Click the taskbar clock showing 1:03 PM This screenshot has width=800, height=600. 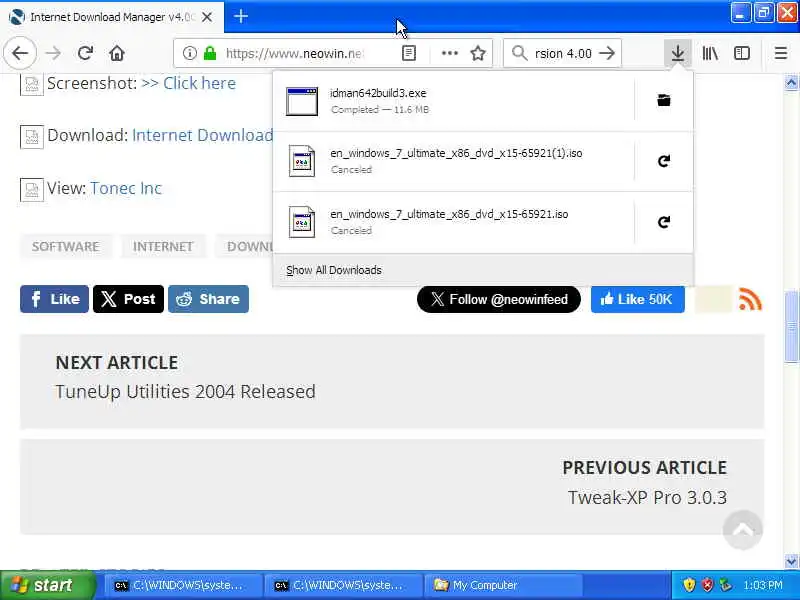tap(762, 585)
